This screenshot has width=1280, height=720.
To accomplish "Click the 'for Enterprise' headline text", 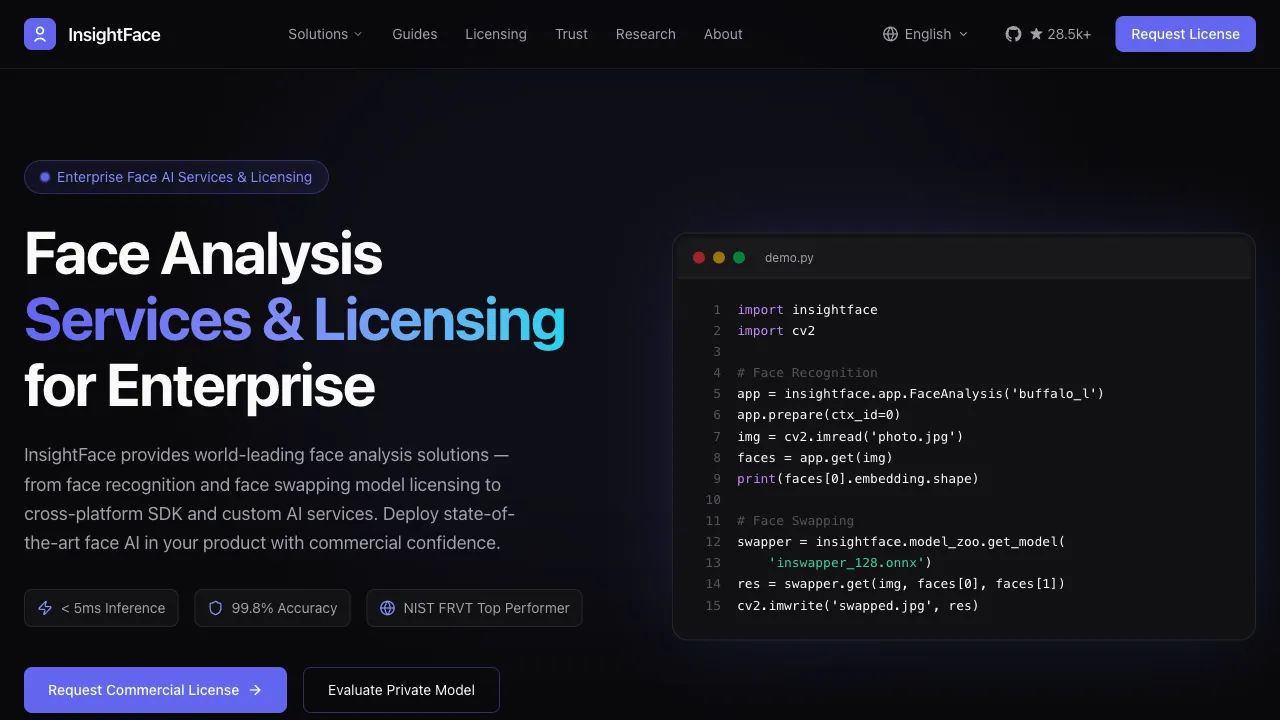I will tap(199, 386).
